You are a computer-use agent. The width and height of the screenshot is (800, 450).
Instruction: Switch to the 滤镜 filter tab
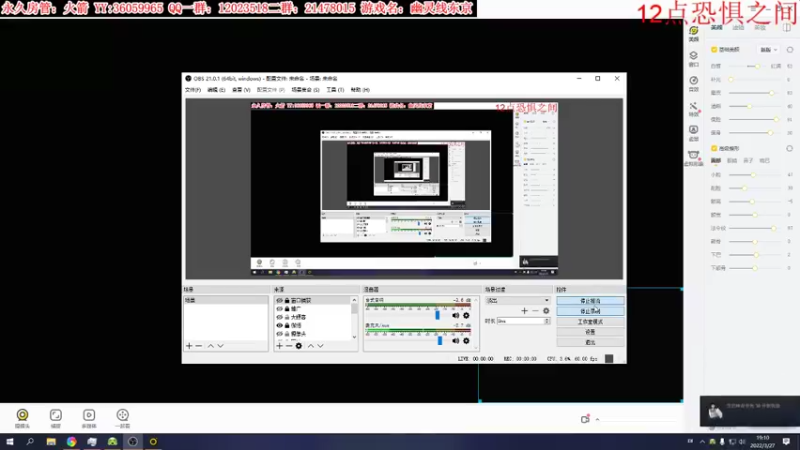point(738,28)
